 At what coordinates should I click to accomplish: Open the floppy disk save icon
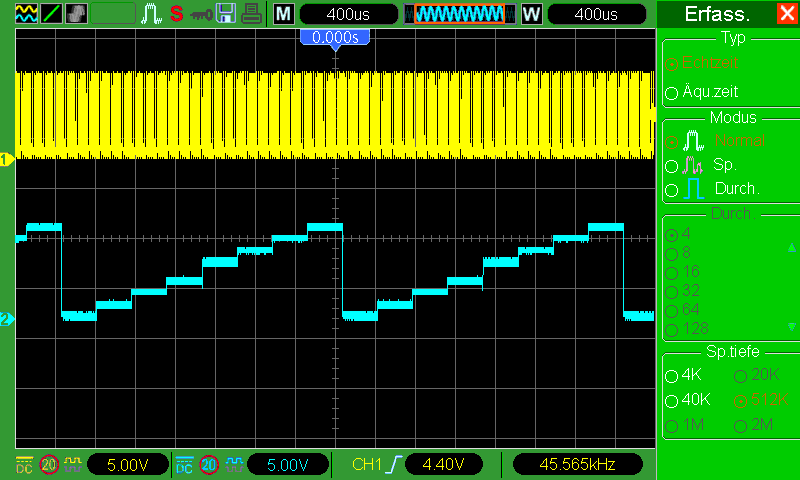[x=226, y=14]
